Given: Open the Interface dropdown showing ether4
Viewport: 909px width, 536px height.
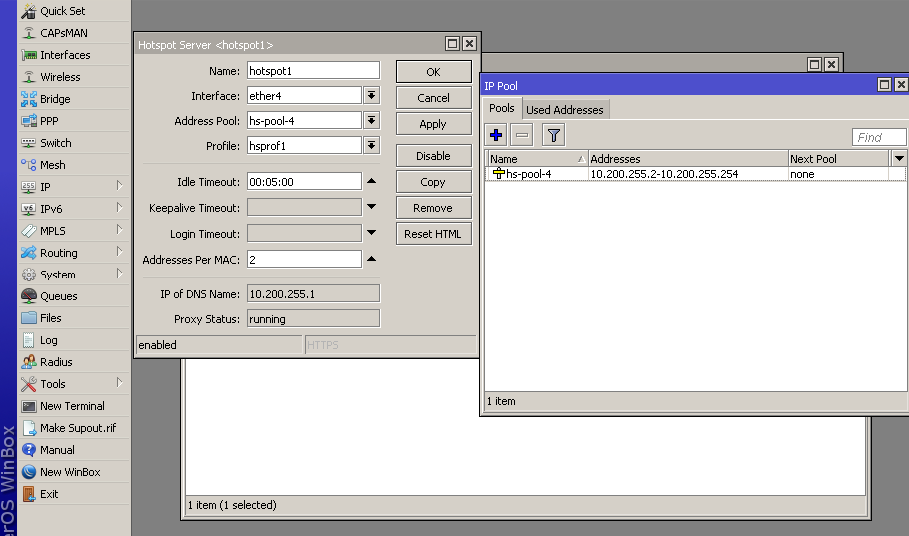Looking at the screenshot, I should click(371, 95).
